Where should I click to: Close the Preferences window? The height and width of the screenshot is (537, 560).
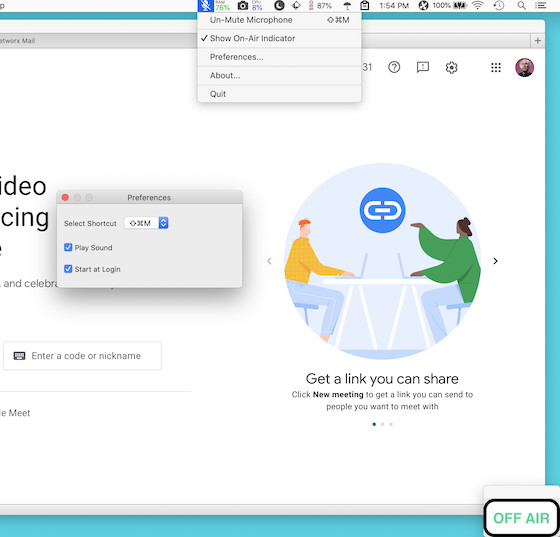pyautogui.click(x=65, y=197)
